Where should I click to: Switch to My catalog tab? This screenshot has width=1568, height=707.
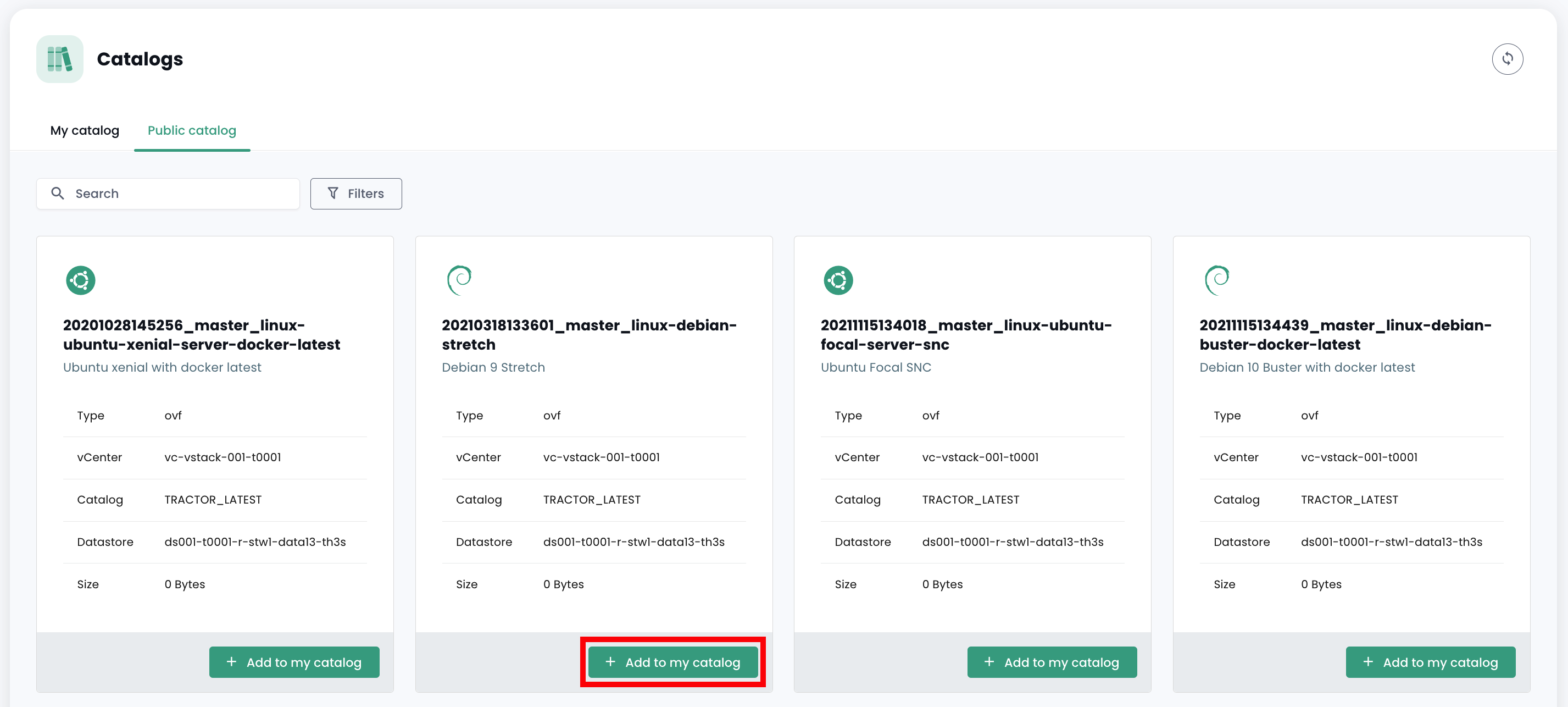(x=85, y=130)
